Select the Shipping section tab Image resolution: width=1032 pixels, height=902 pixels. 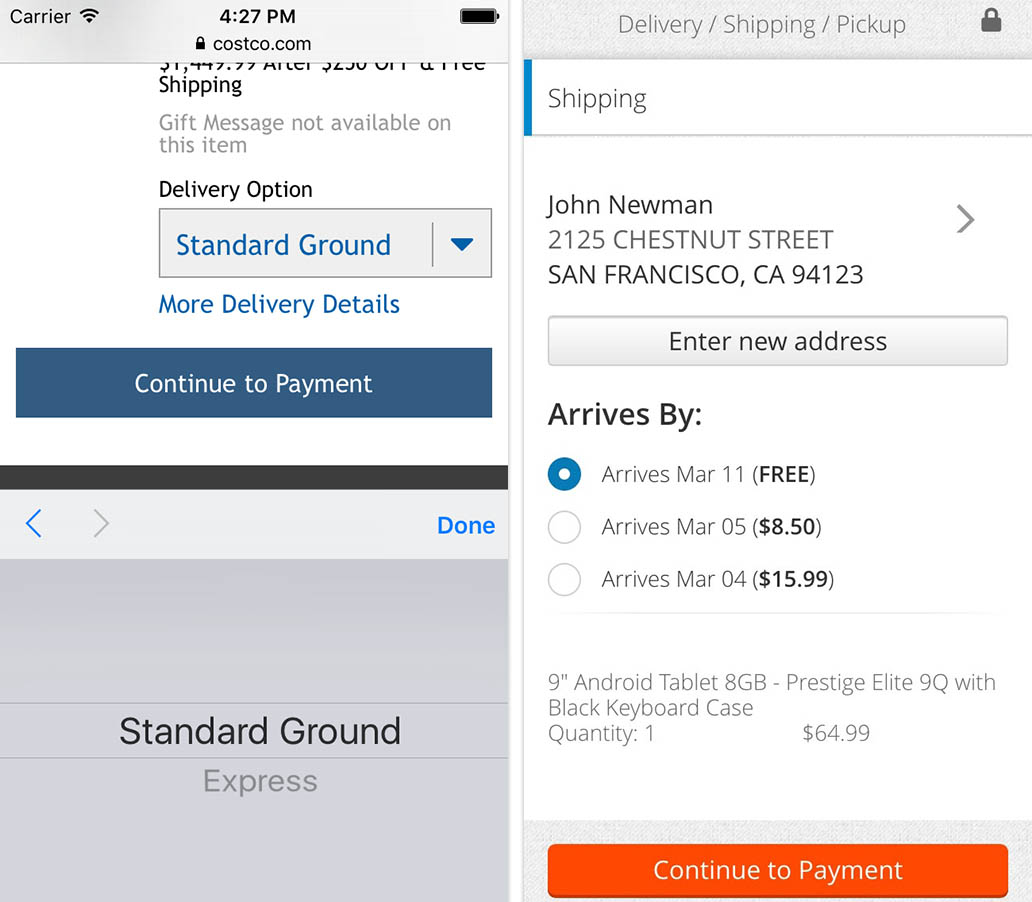point(597,98)
